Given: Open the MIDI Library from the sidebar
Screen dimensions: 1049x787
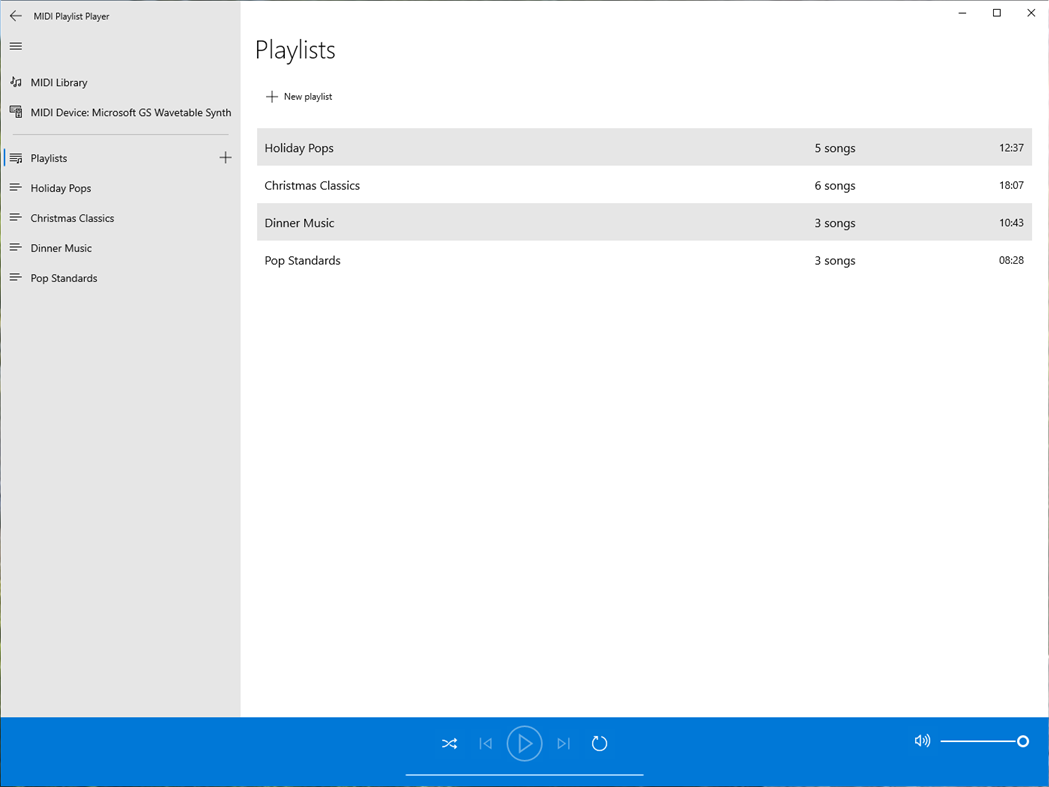Looking at the screenshot, I should pos(60,82).
